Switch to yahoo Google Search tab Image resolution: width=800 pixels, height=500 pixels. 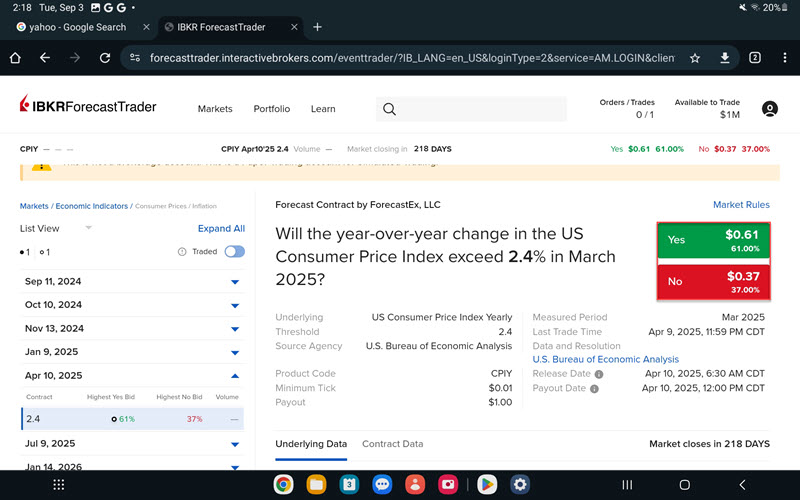point(78,27)
